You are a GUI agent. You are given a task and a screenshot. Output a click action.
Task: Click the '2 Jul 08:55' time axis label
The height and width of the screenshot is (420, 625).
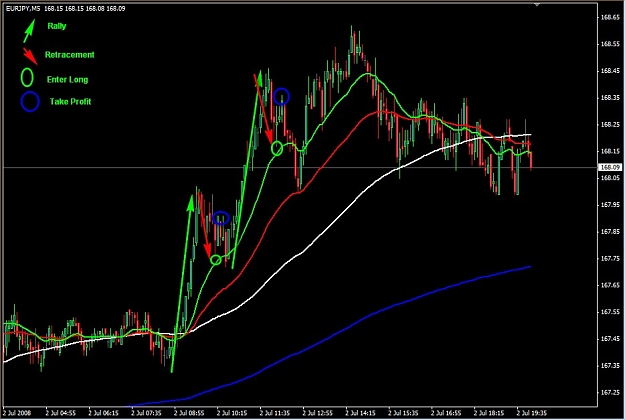189,413
